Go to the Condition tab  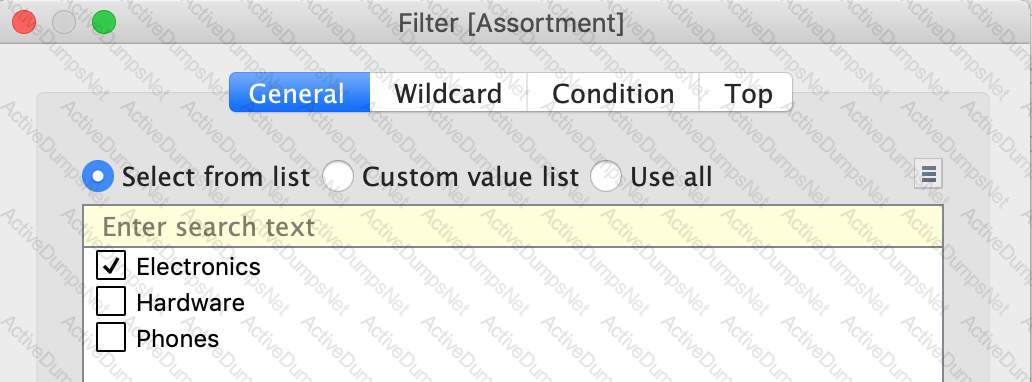tap(613, 93)
